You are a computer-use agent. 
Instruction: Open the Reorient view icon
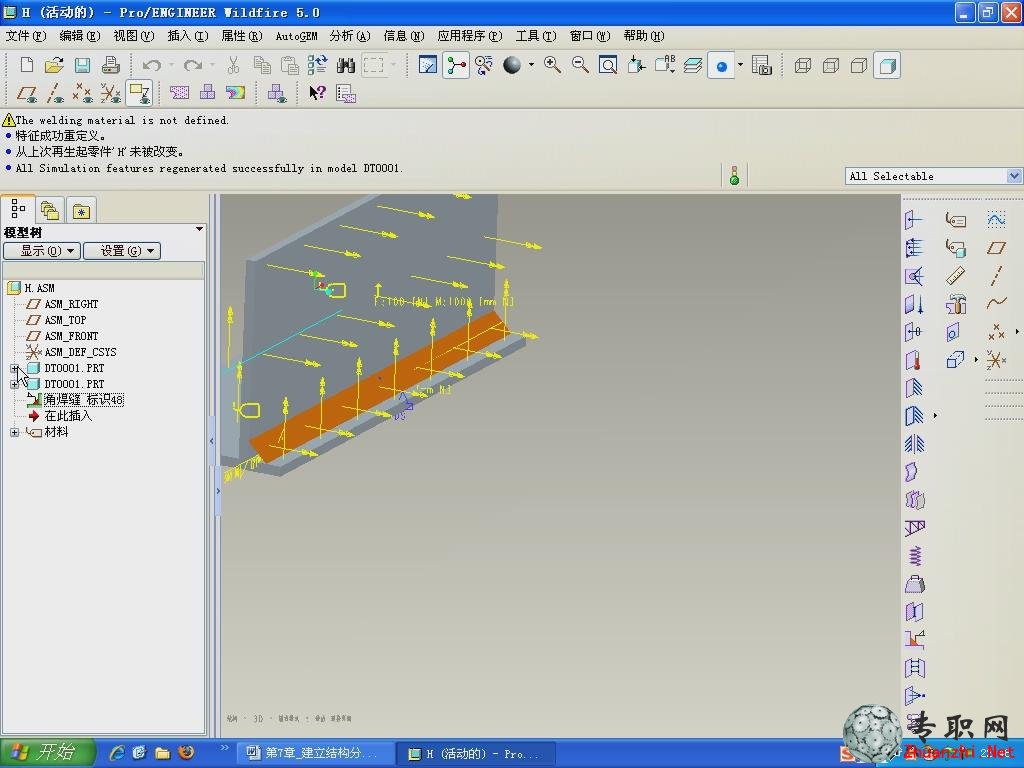[636, 65]
